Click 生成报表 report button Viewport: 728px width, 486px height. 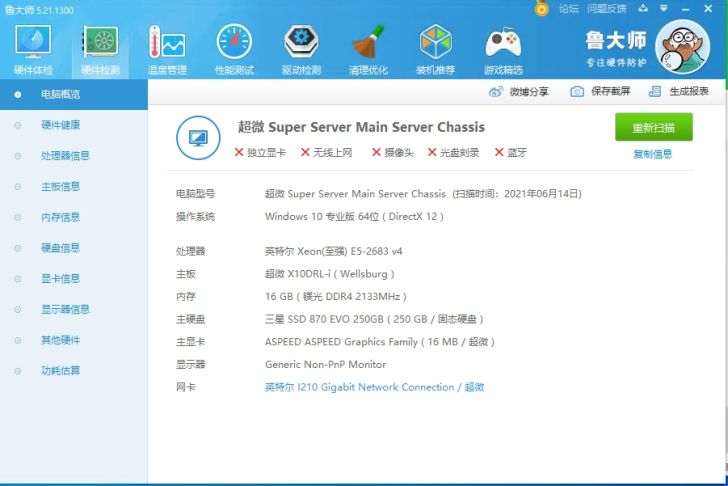(x=679, y=91)
